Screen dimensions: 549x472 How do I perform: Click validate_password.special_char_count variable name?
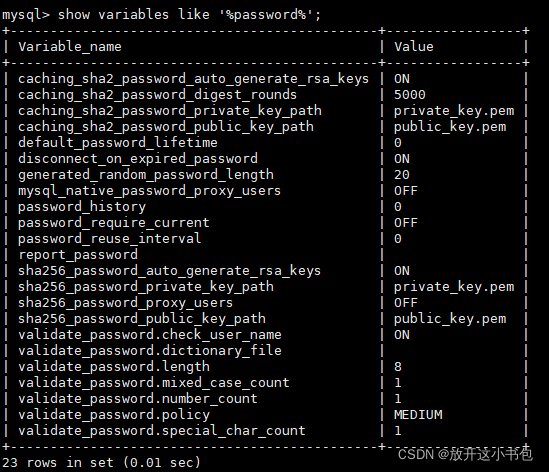tap(162, 431)
